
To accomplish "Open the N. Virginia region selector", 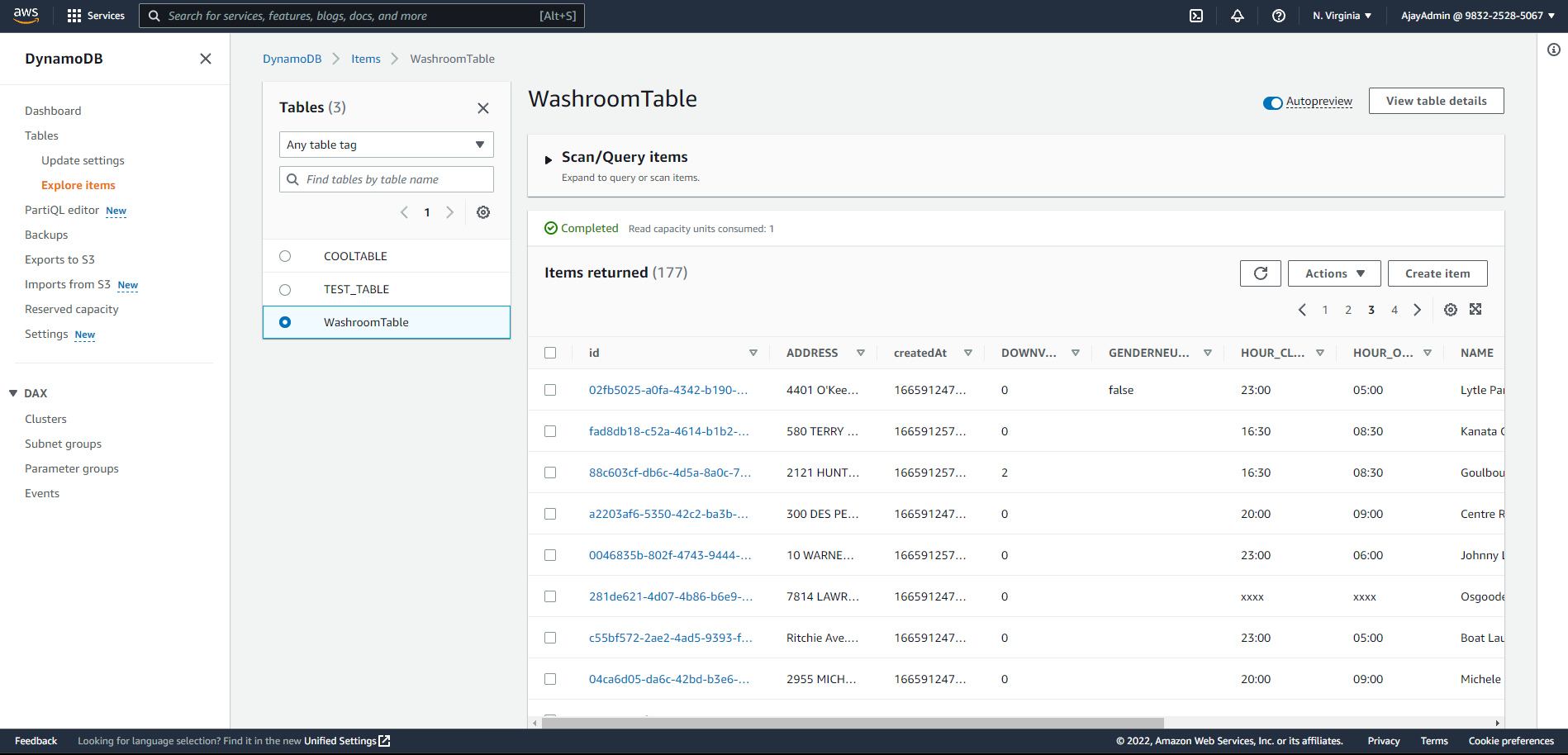I will (x=1342, y=16).
